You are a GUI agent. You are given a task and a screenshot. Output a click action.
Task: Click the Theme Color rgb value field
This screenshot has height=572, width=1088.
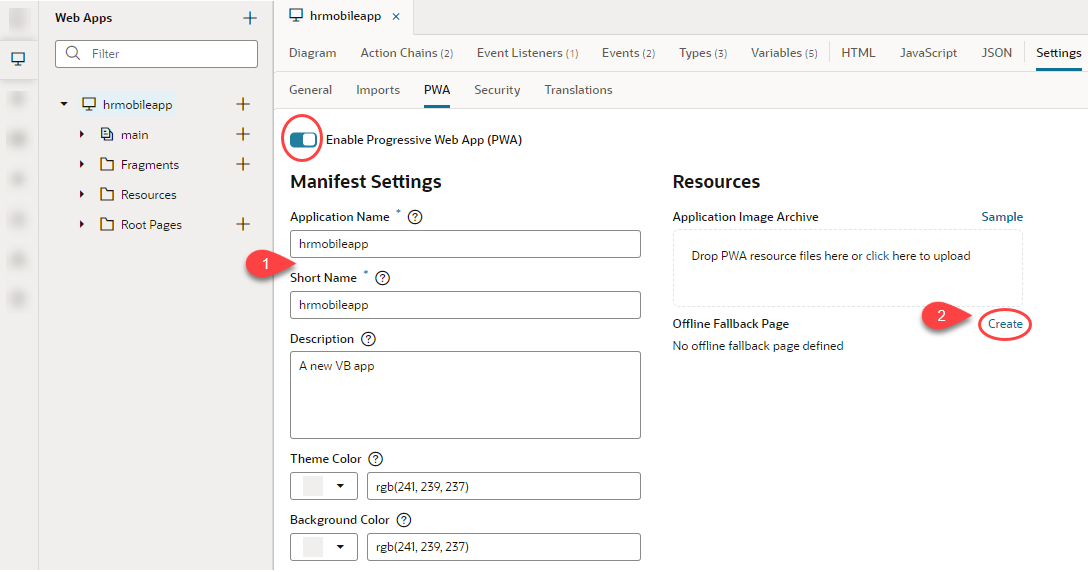pos(504,486)
